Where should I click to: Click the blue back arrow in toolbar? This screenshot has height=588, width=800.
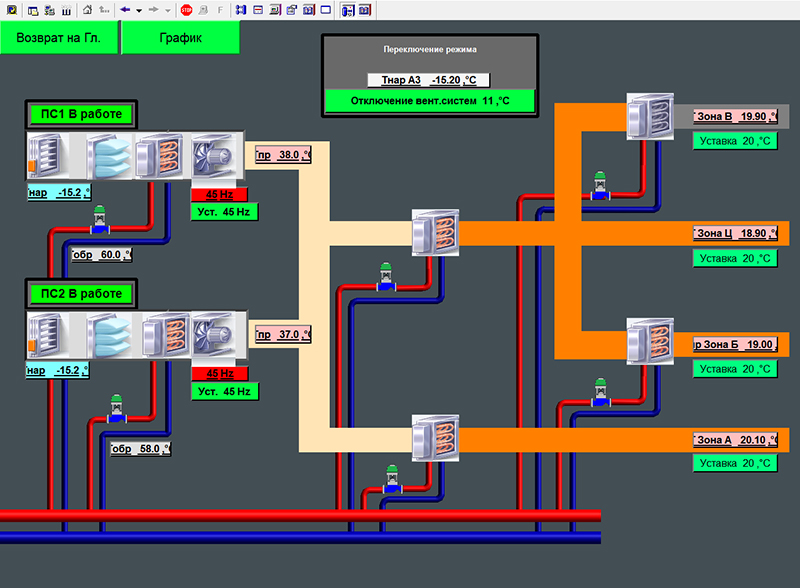click(125, 10)
